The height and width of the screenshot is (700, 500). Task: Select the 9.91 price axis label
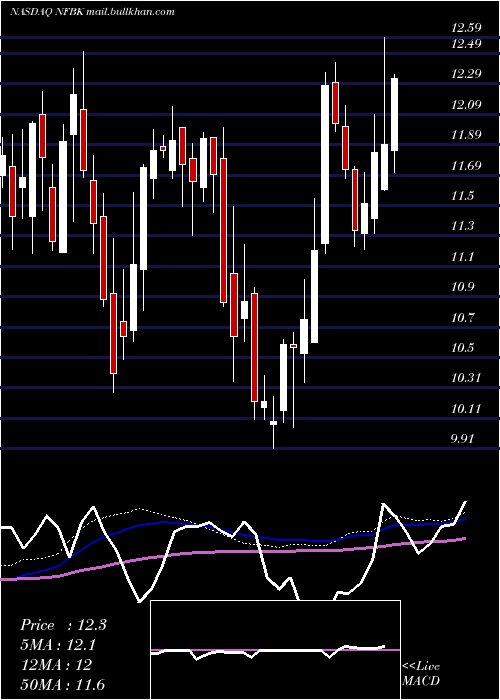pos(462,439)
